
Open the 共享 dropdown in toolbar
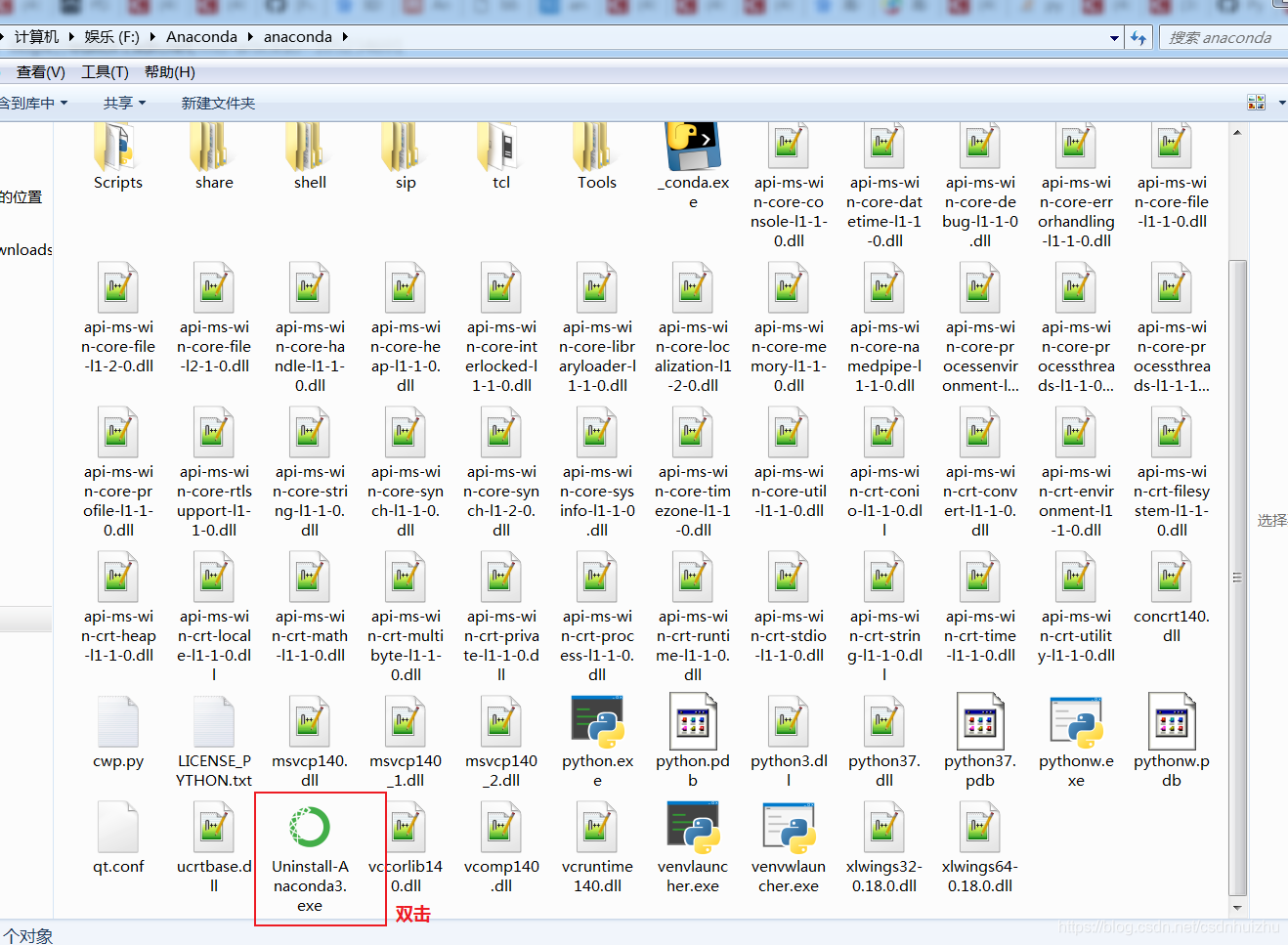pos(124,103)
